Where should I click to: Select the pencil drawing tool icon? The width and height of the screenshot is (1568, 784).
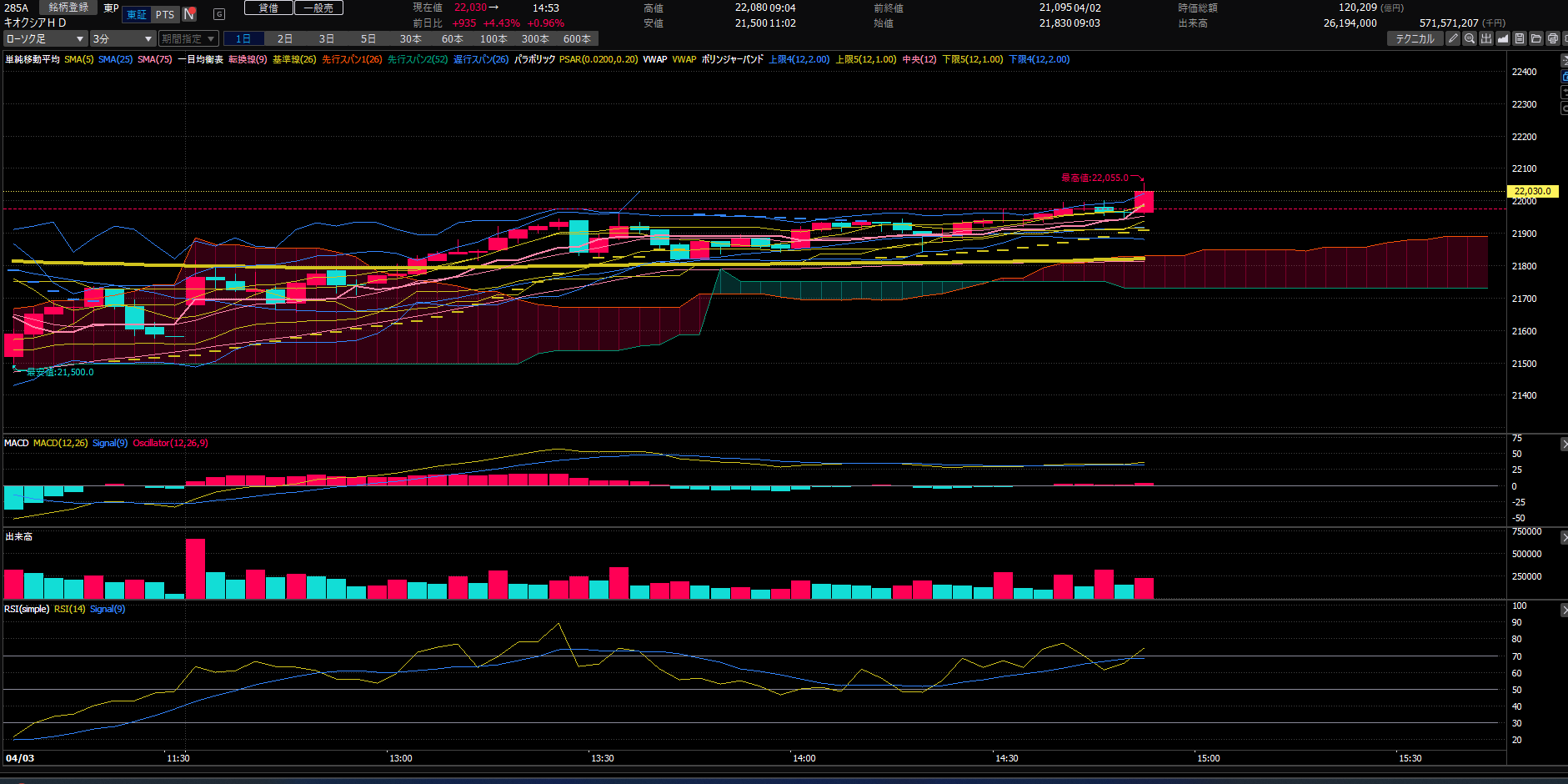tap(1453, 38)
